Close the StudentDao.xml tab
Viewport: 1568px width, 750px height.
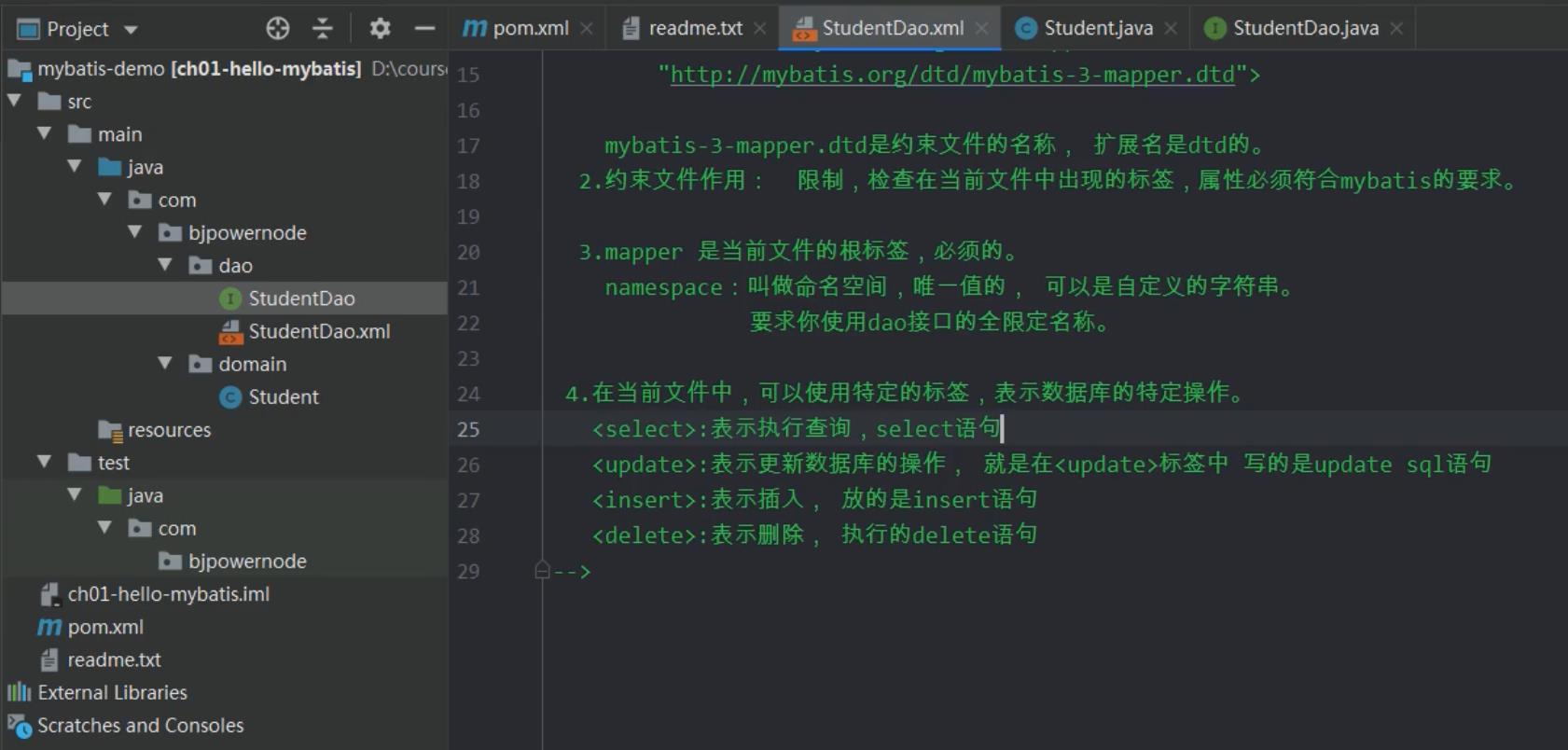pos(981,29)
